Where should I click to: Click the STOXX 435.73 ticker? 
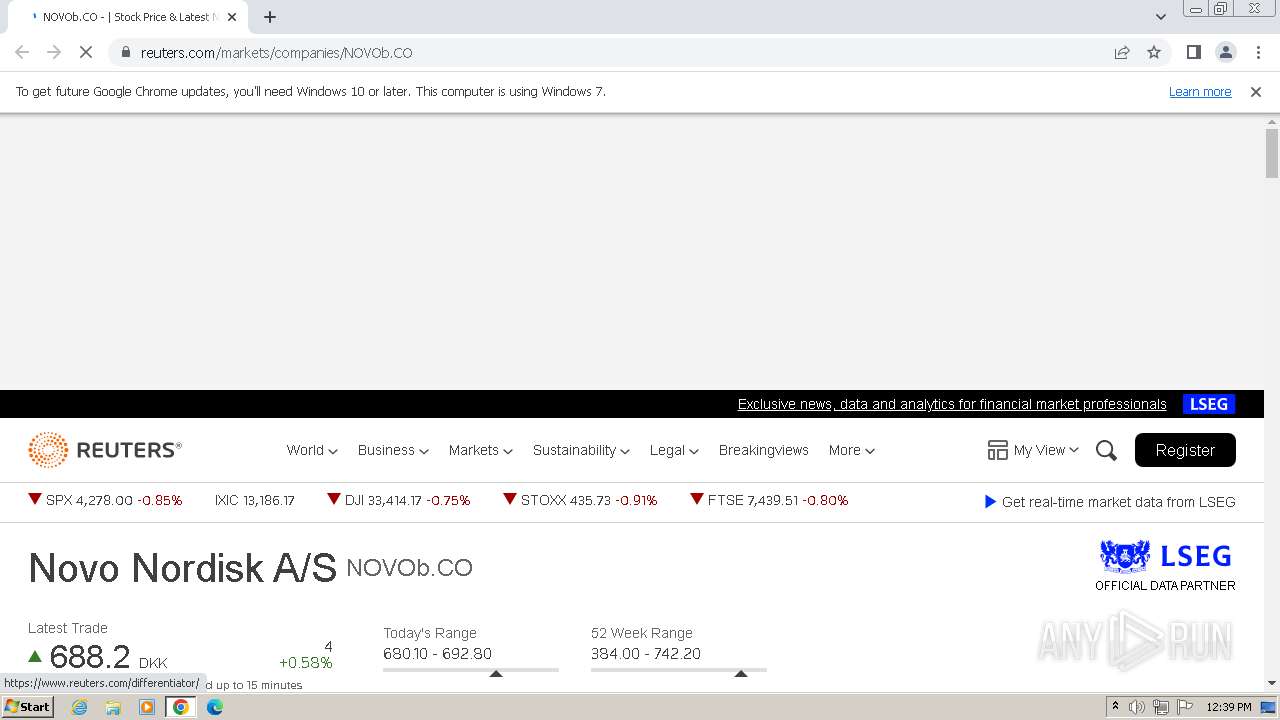pos(580,500)
